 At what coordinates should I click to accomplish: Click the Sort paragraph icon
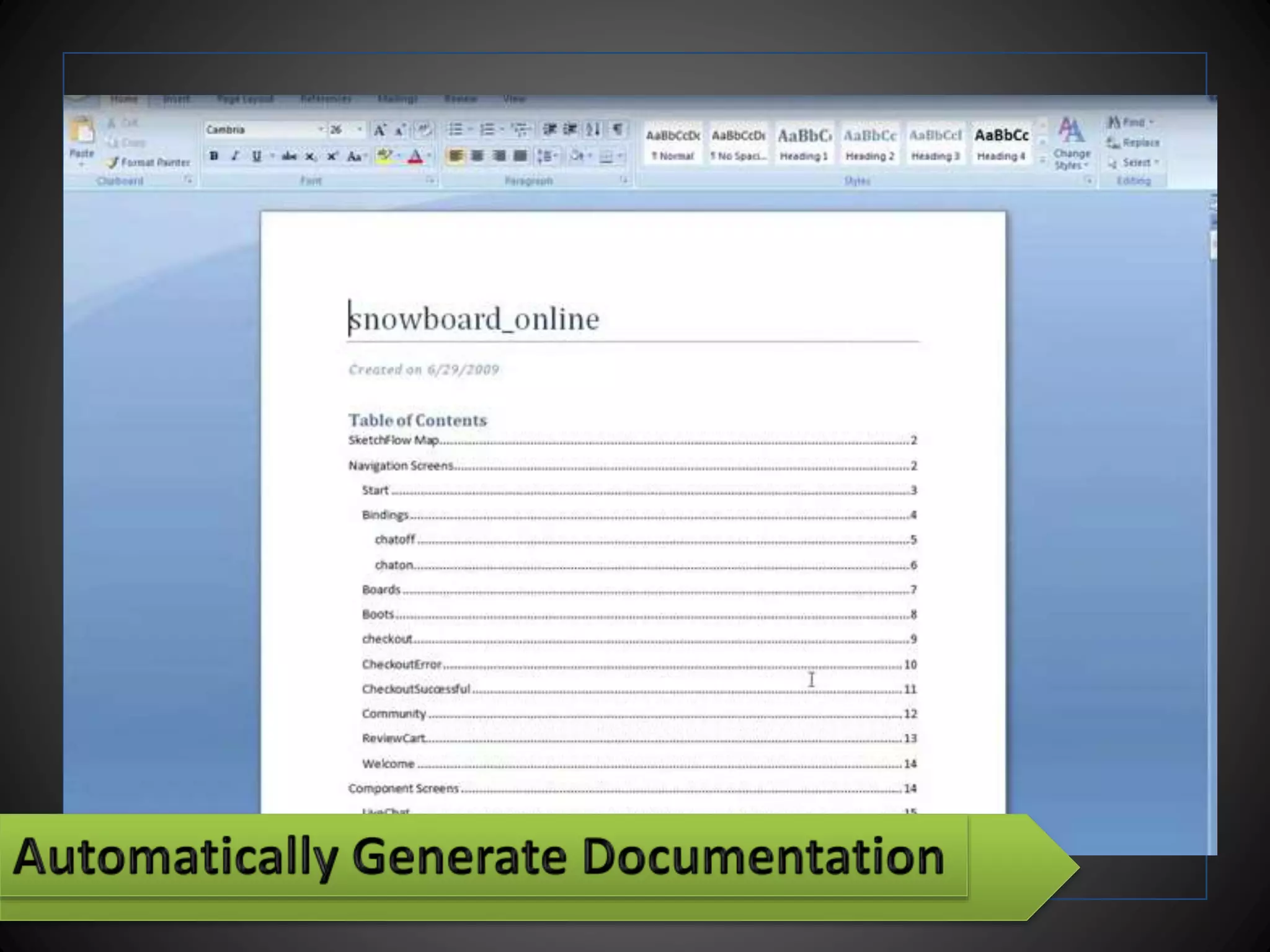[x=593, y=130]
